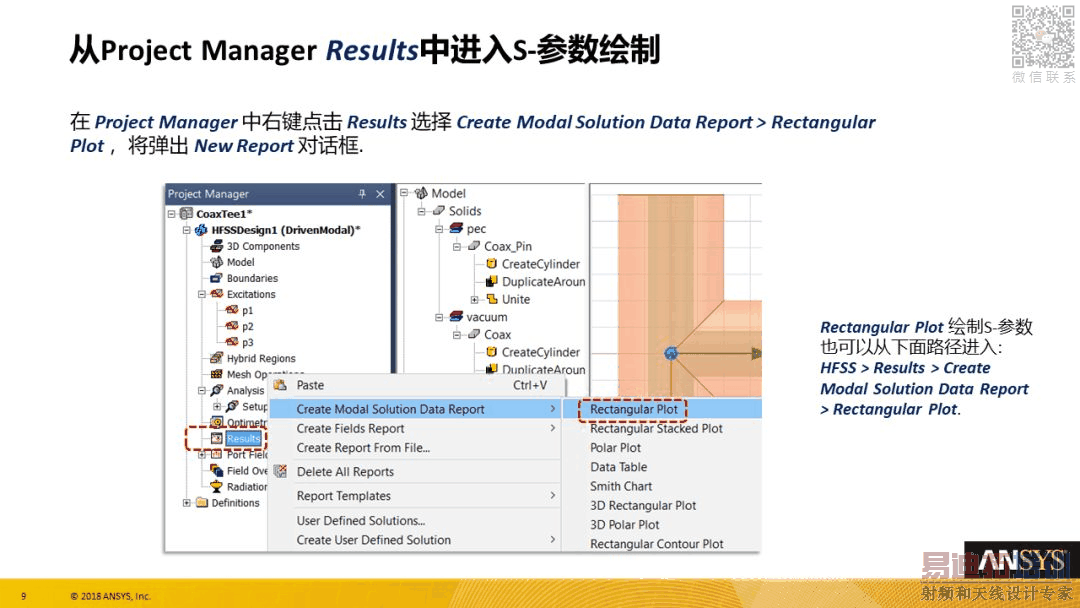Click the Definitions folder icon
This screenshot has width=1080, height=608.
[x=201, y=503]
